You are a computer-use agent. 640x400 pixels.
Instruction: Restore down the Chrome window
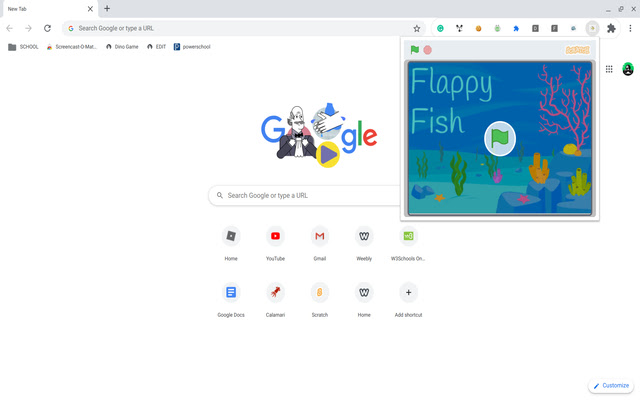pos(621,9)
